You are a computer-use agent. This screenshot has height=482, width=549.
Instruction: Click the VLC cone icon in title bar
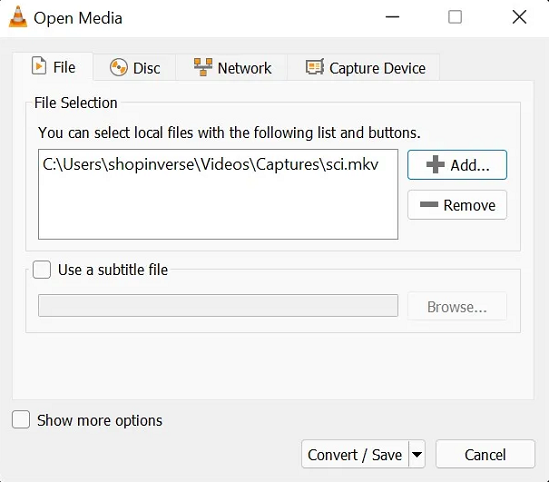[18, 17]
